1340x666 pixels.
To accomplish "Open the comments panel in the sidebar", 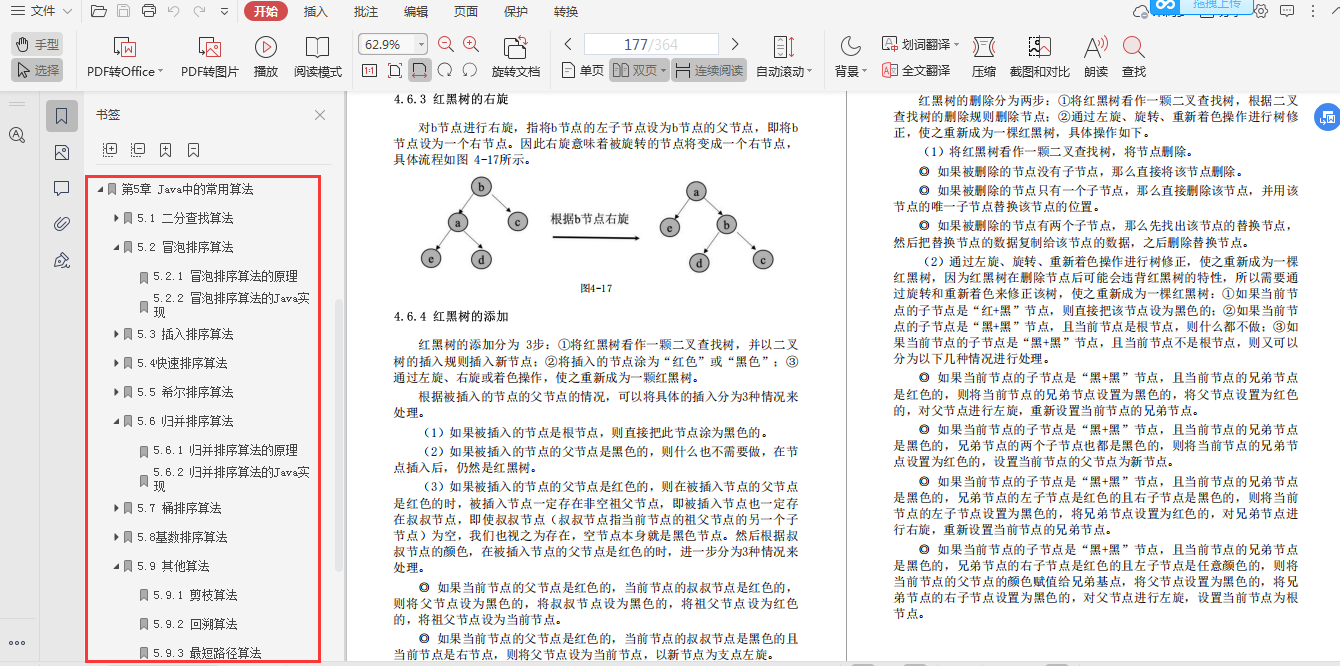I will (x=62, y=188).
